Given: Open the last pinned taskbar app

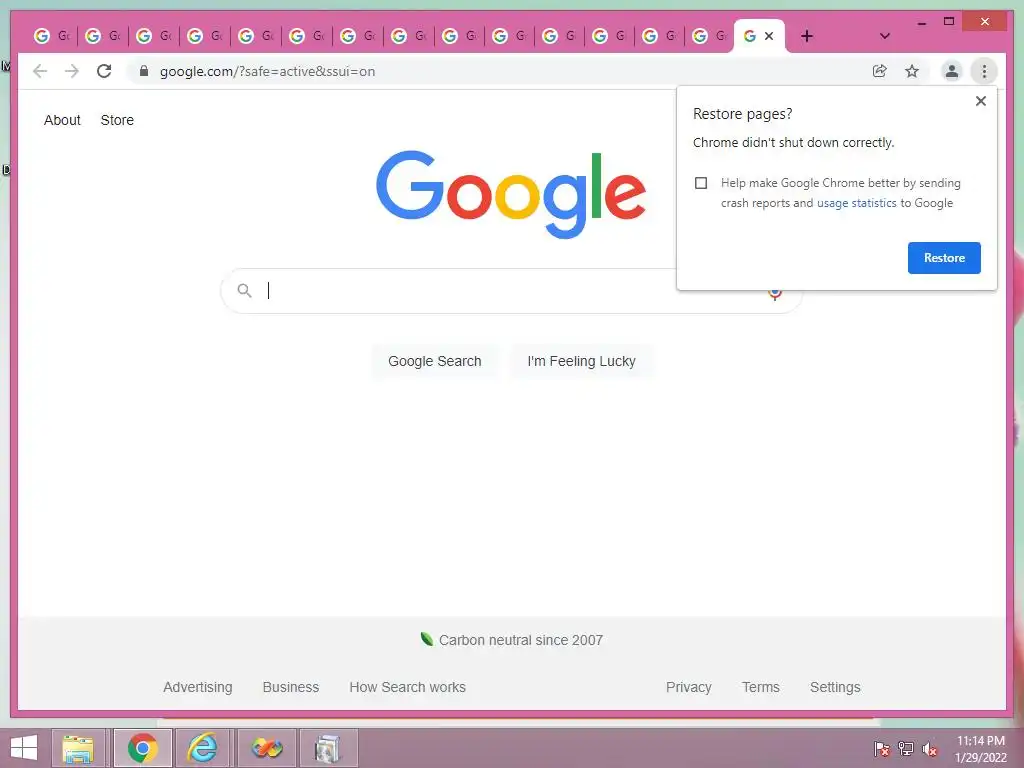Looking at the screenshot, I should point(328,748).
